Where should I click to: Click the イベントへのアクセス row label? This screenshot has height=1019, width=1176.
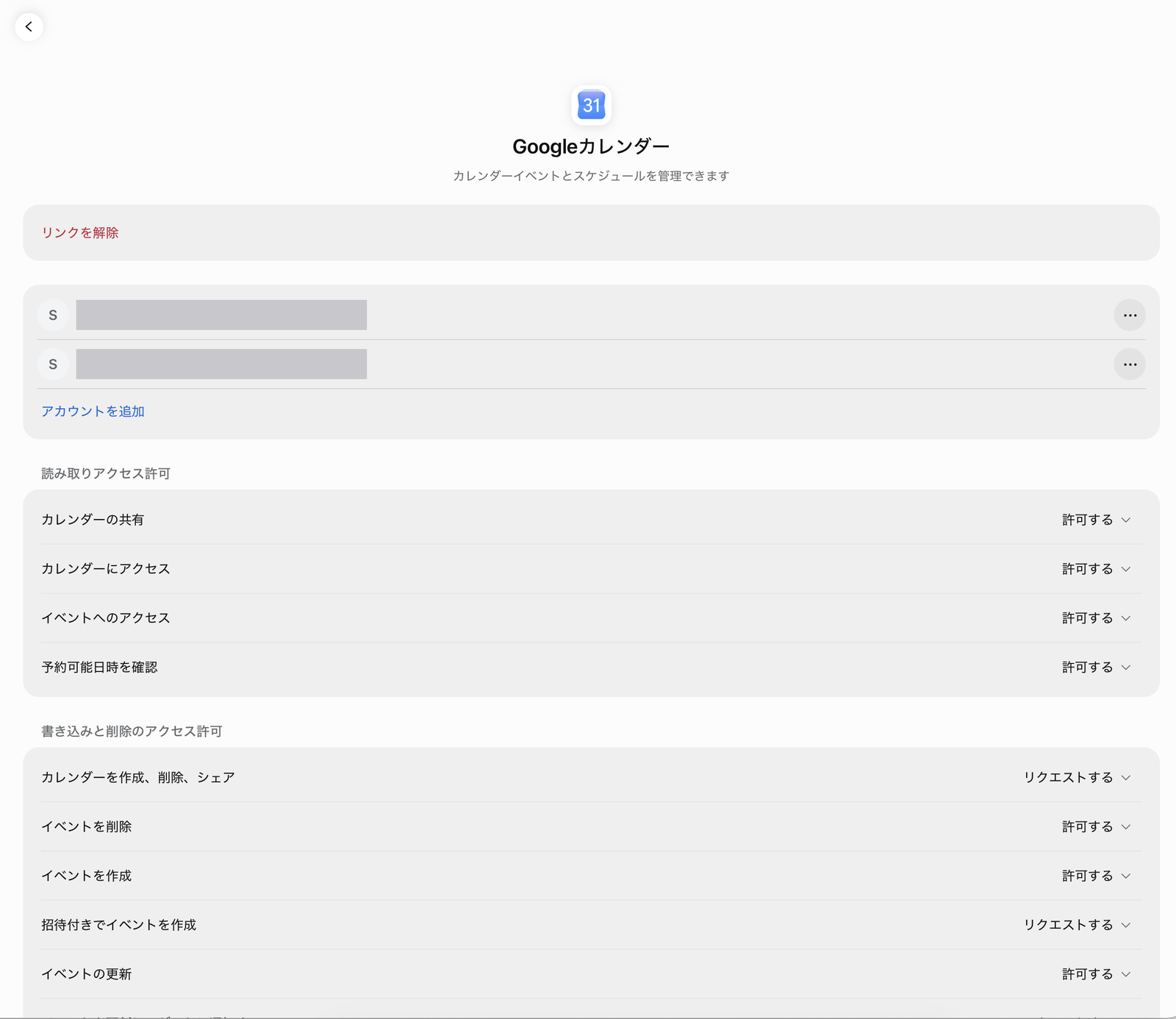click(106, 618)
